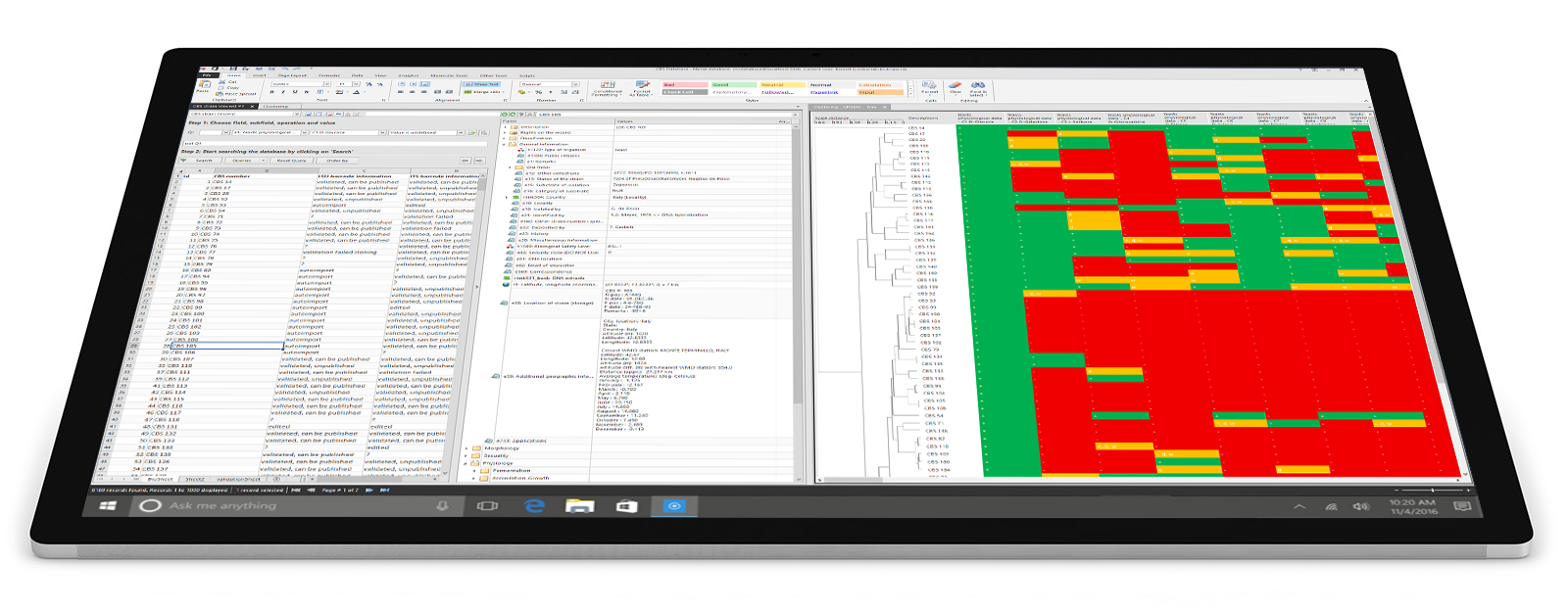Open the network icon in system tray
1568x612 pixels.
[x=1331, y=506]
